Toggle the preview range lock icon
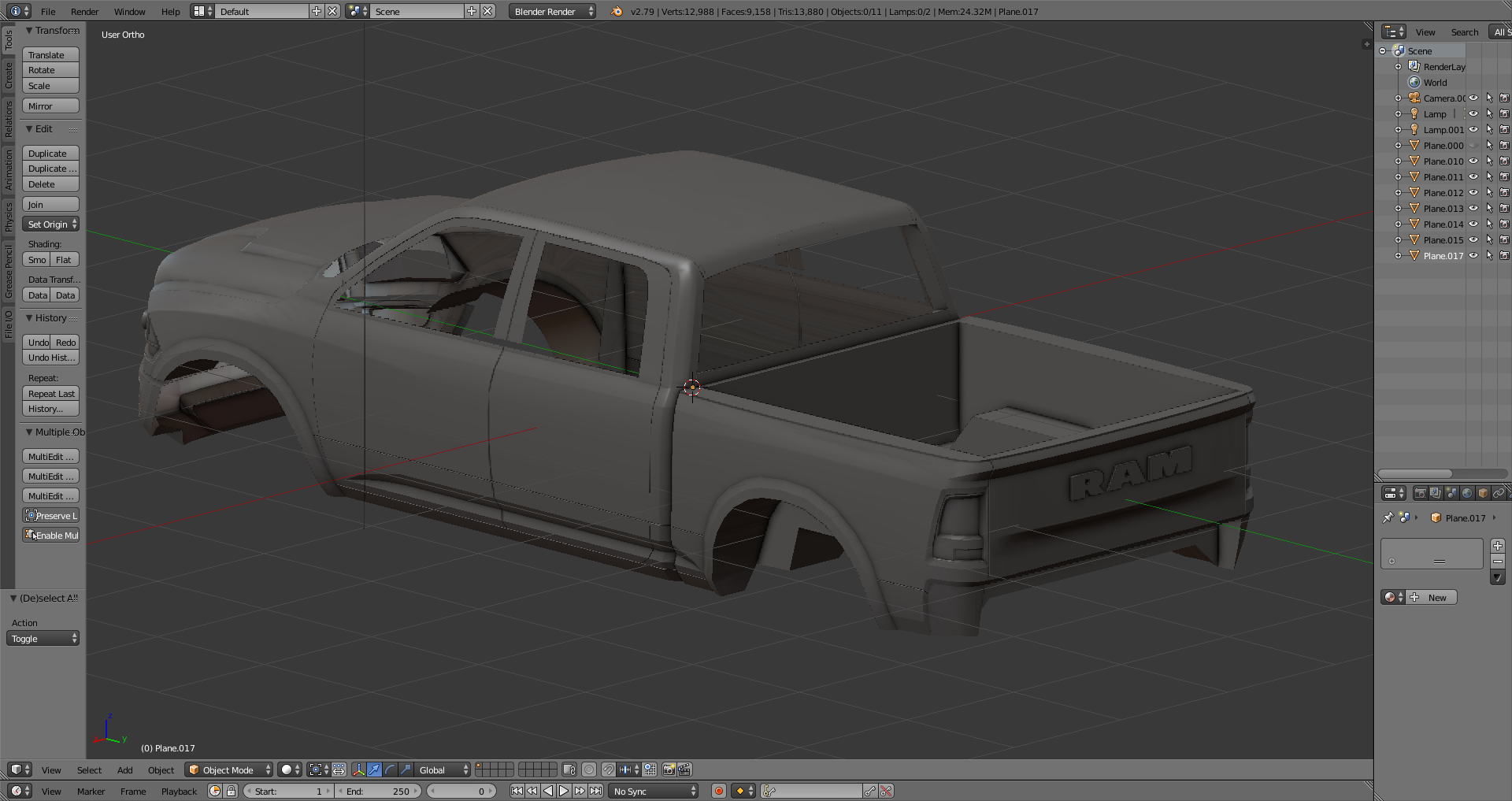1512x801 pixels. 232,791
